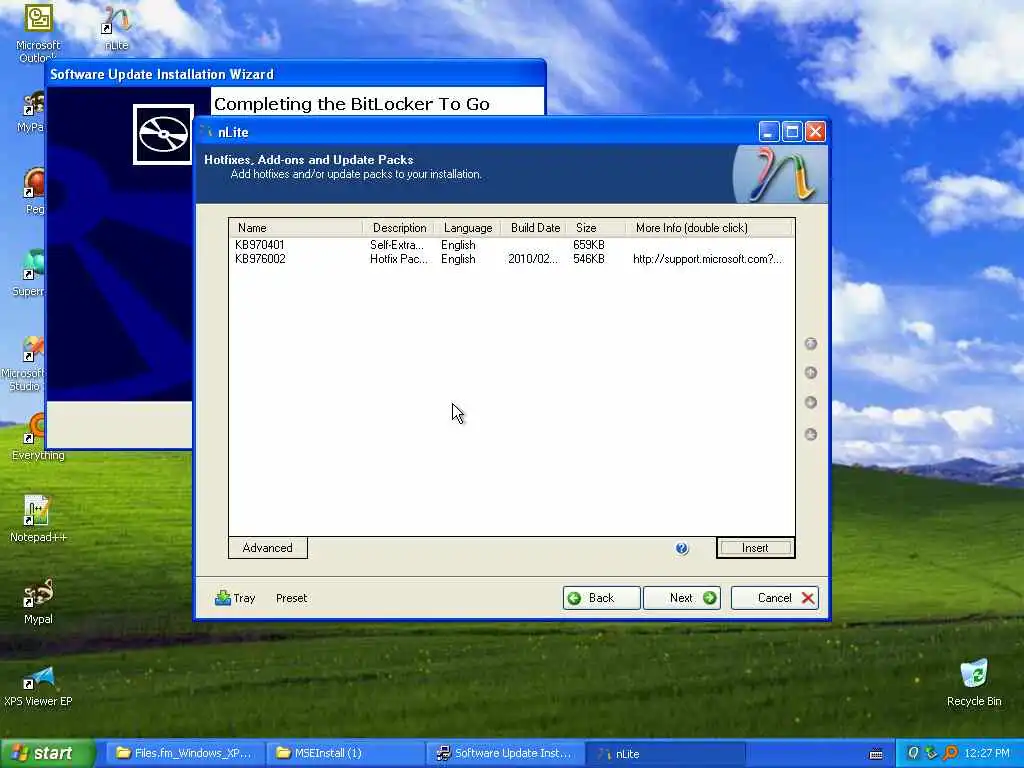Click the topmost round arrow button beside the hotfix list
This screenshot has width=1024, height=768.
(x=810, y=344)
